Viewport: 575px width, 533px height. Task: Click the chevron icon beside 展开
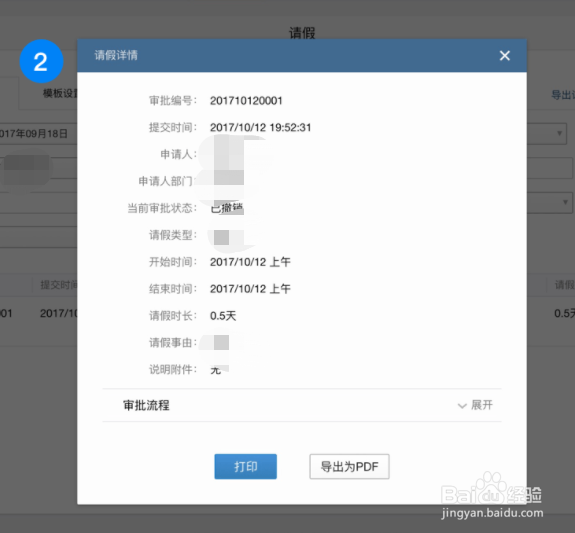pos(462,406)
